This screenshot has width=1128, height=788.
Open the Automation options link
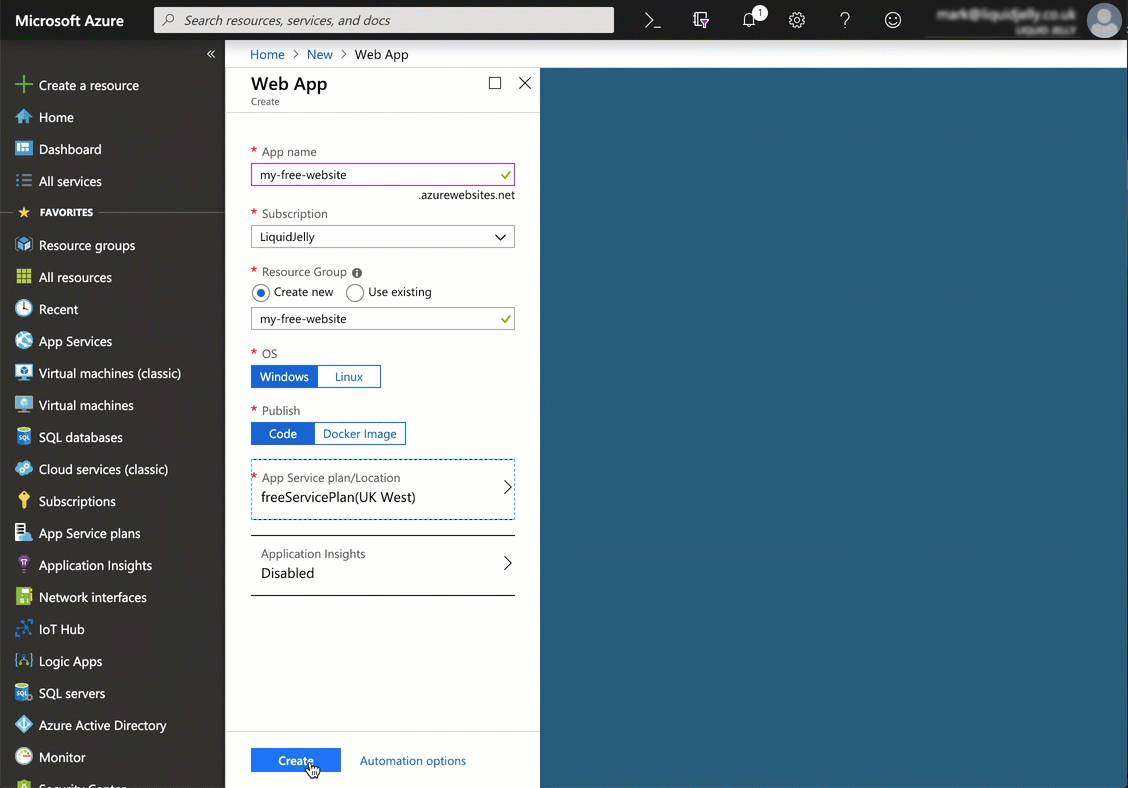click(x=413, y=761)
